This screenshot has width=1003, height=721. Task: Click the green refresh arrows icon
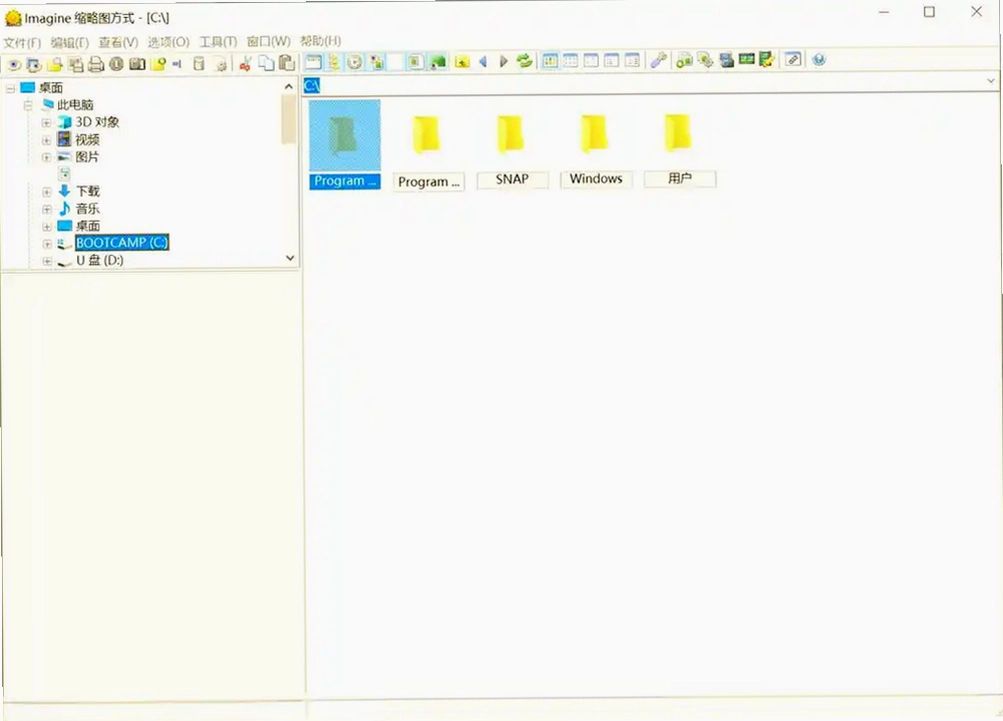pyautogui.click(x=525, y=61)
